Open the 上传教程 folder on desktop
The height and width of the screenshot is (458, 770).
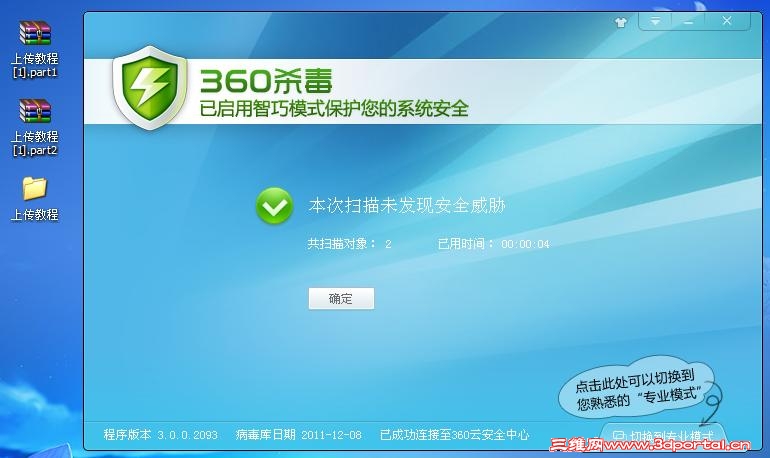pyautogui.click(x=34, y=199)
